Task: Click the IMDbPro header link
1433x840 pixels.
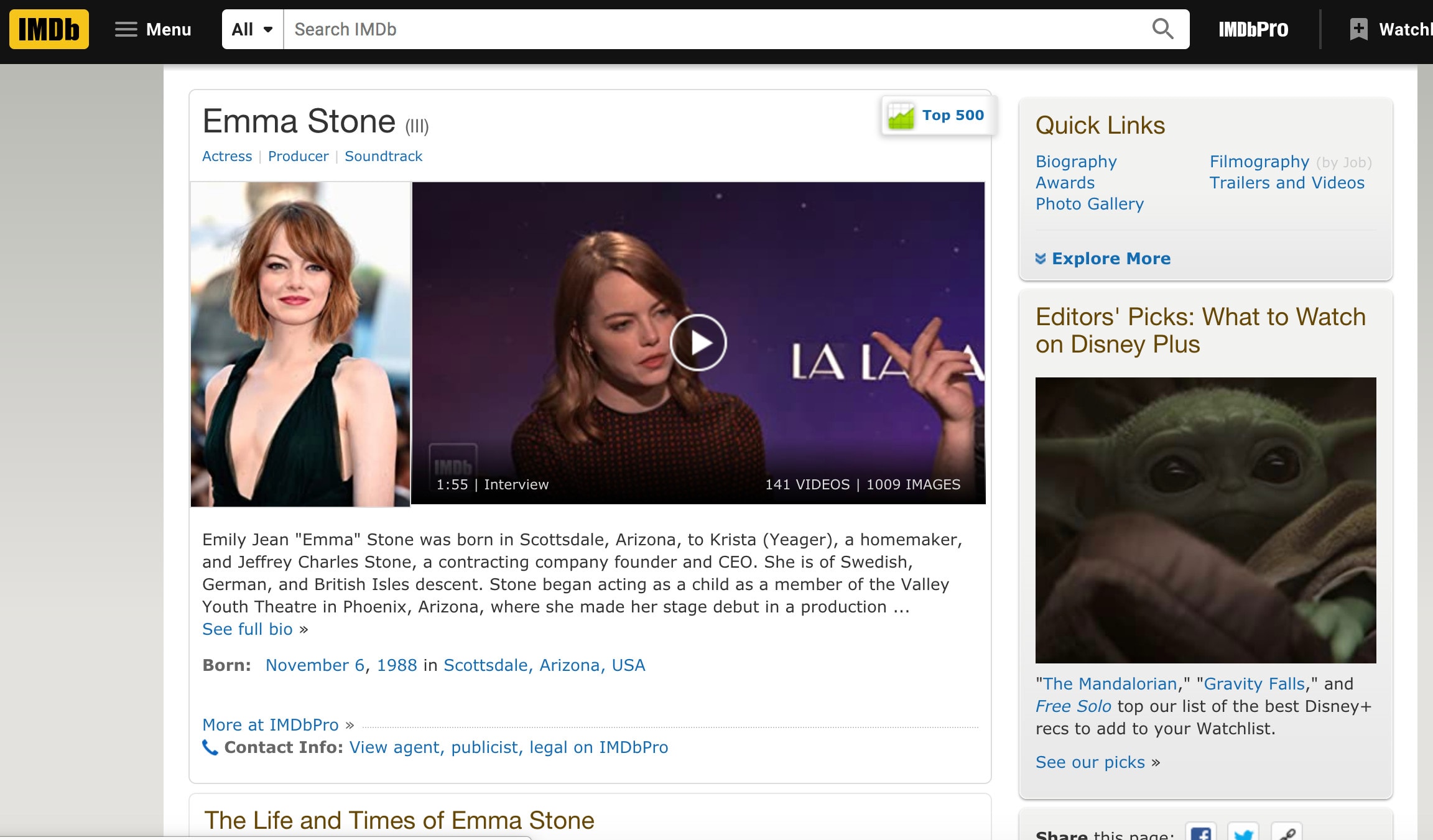Action: tap(1253, 29)
